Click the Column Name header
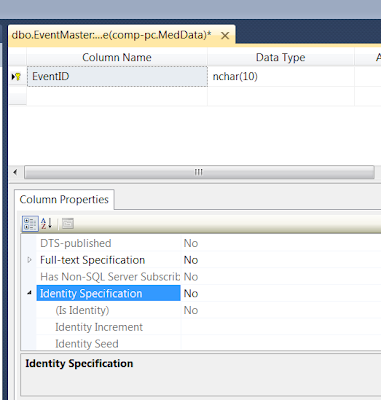The width and height of the screenshot is (381, 400). pyautogui.click(x=117, y=57)
